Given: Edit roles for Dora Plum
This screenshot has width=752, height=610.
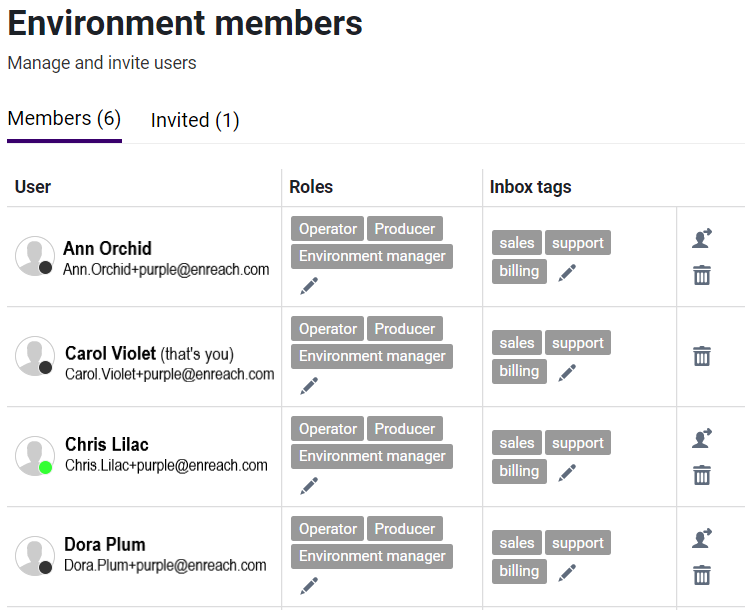Looking at the screenshot, I should coord(309,586).
